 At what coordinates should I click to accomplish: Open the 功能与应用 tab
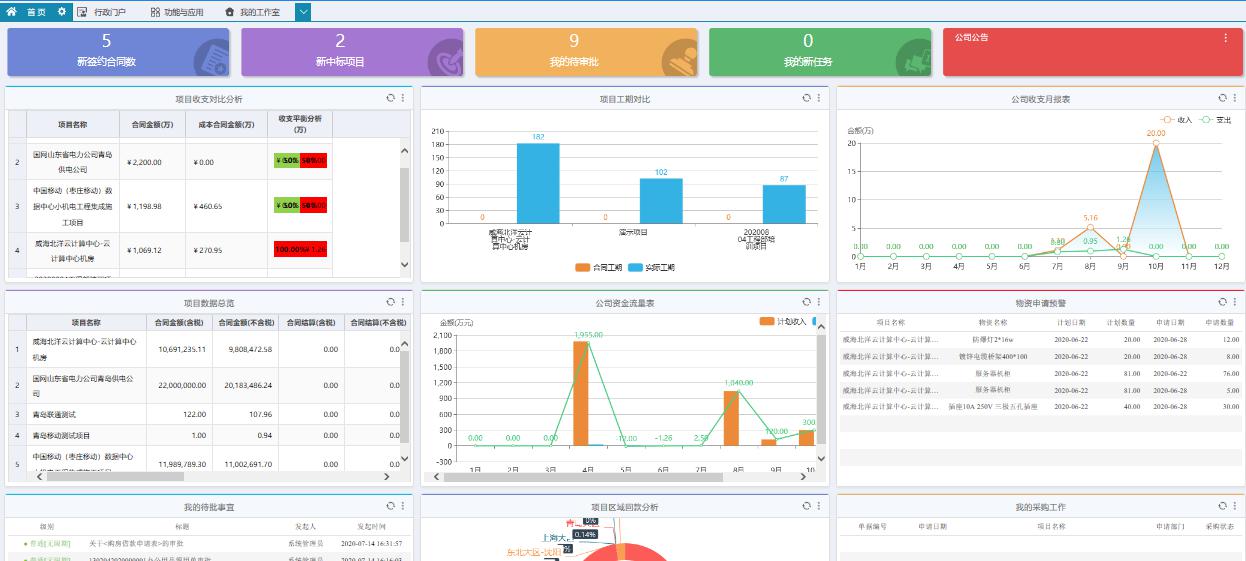coord(177,12)
